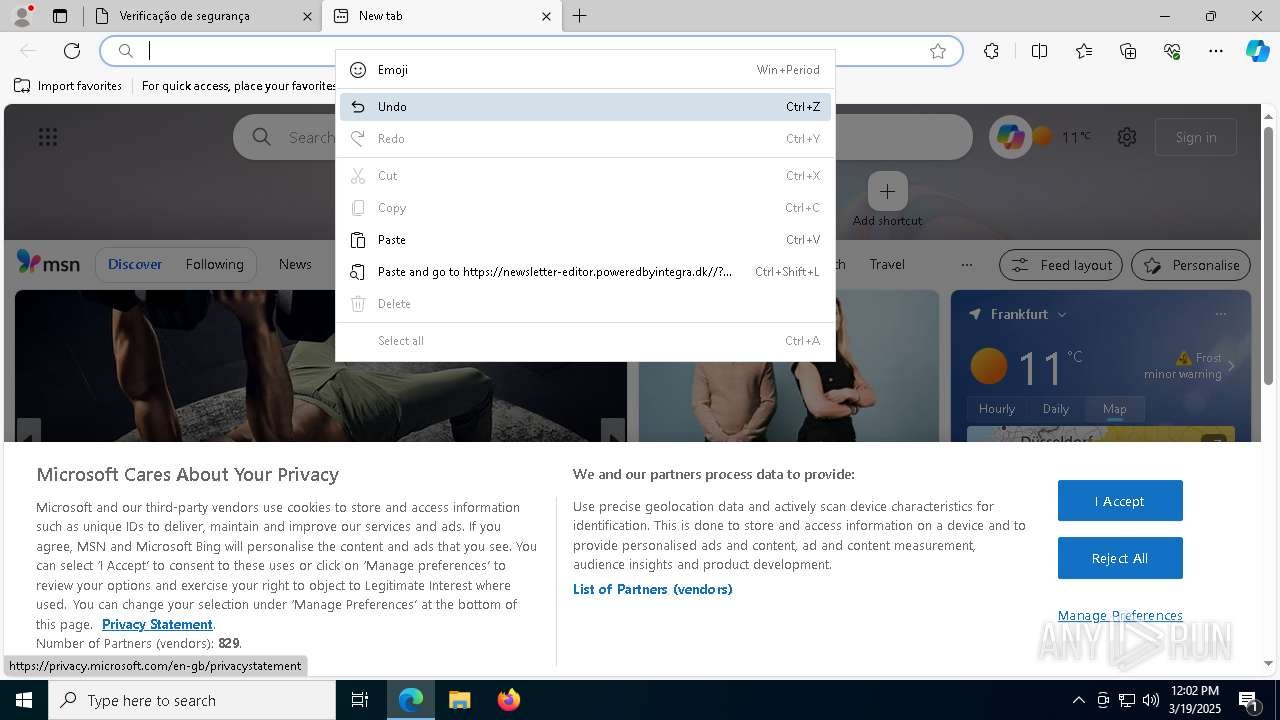Expand Frankfurt location dropdown

point(1061,314)
